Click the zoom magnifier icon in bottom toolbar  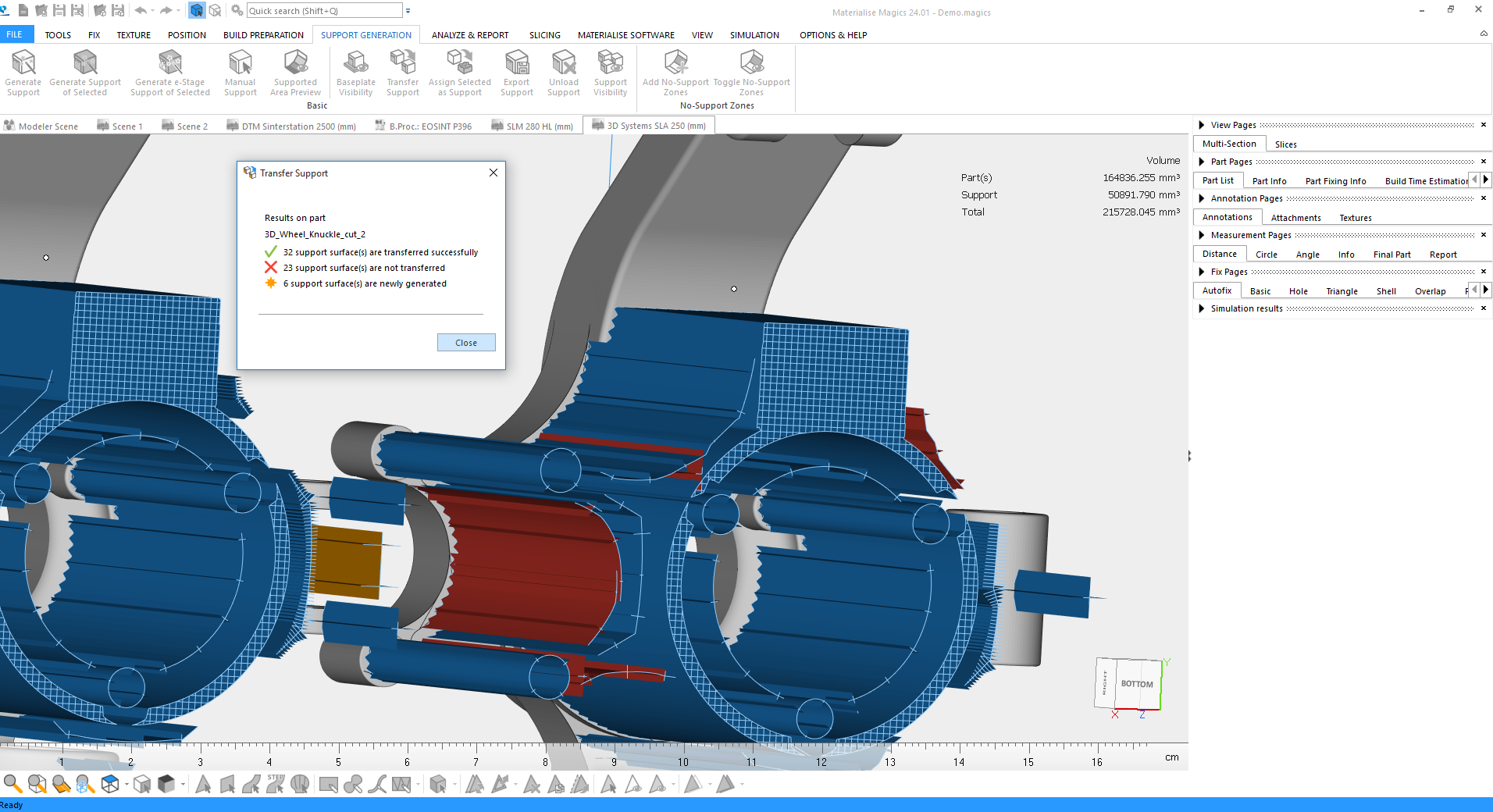coord(12,784)
